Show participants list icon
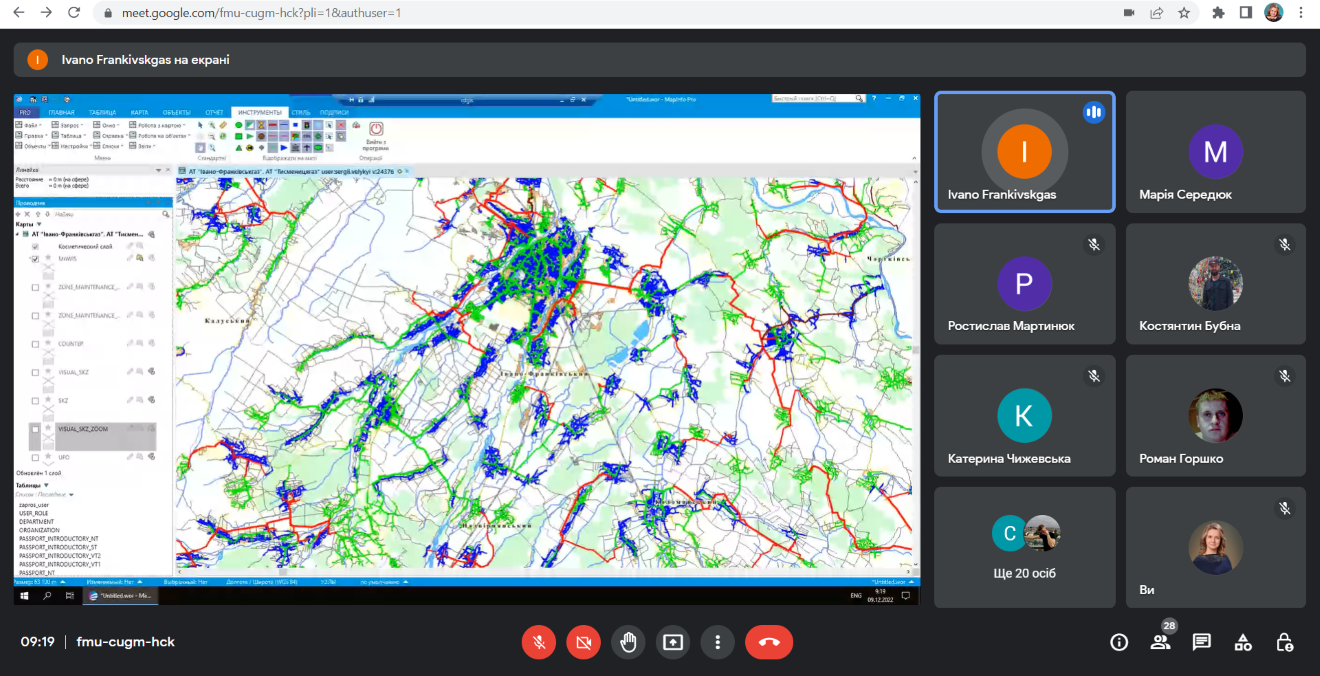1320x676 pixels. tap(1160, 642)
